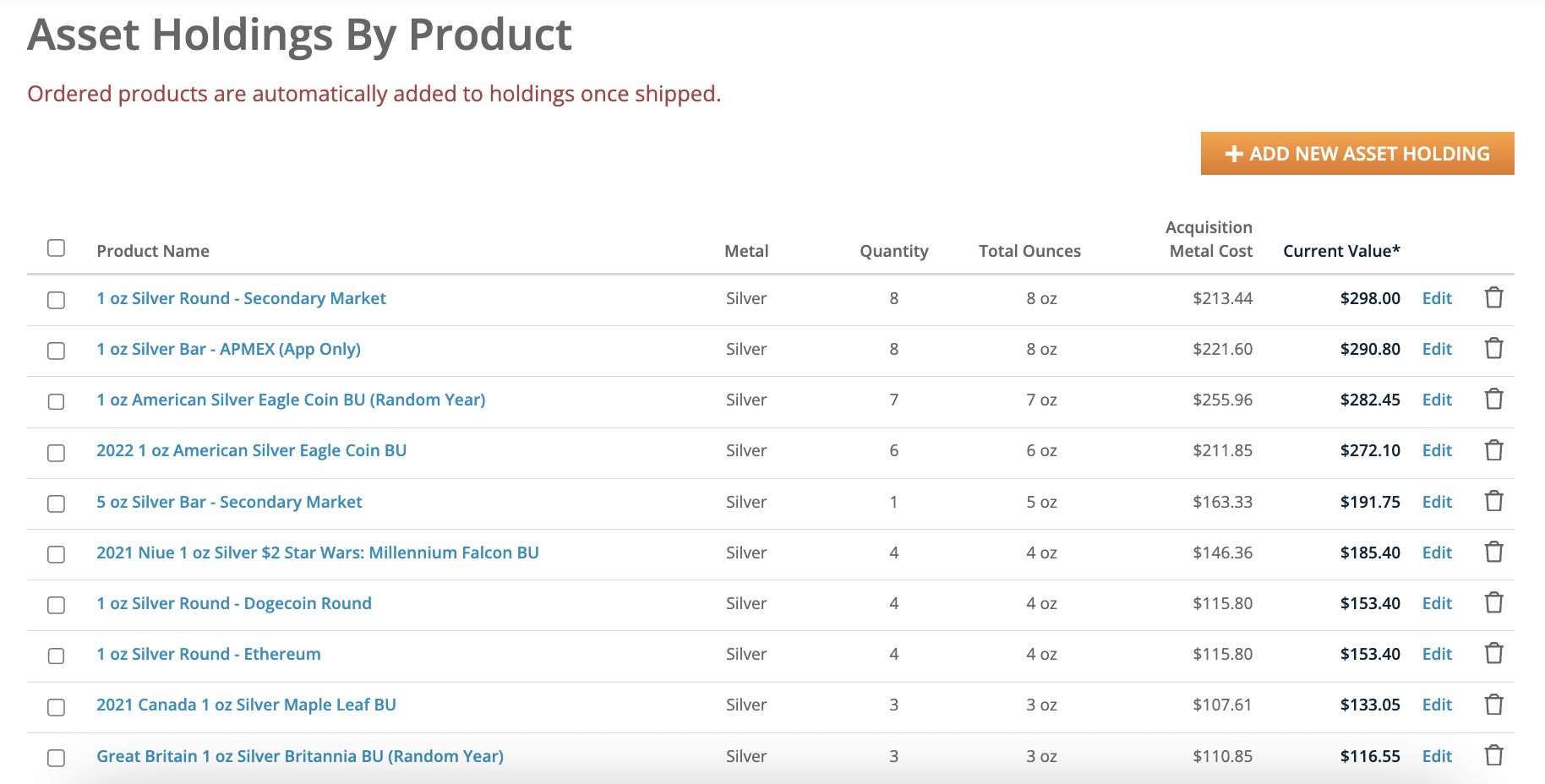Image resolution: width=1545 pixels, height=784 pixels.
Task: Select the Ethereum round checkbox
Action: click(56, 656)
